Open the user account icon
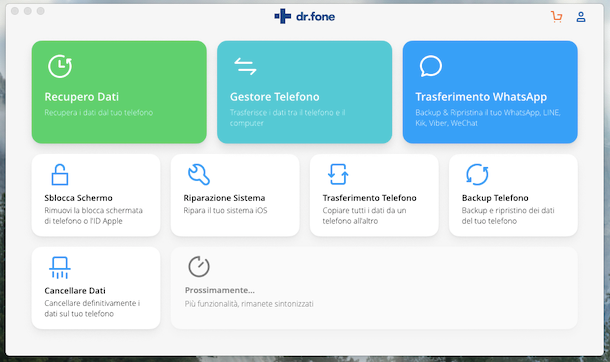 point(581,17)
